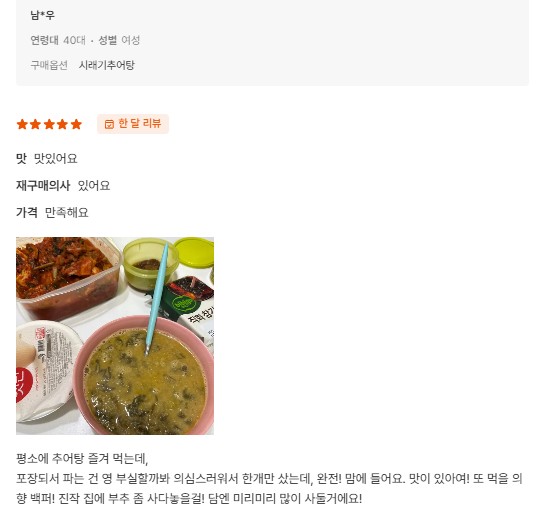The width and height of the screenshot is (555, 516).
Task: Click the calendar icon in 한 달 리뷰 badge
Action: [109, 124]
